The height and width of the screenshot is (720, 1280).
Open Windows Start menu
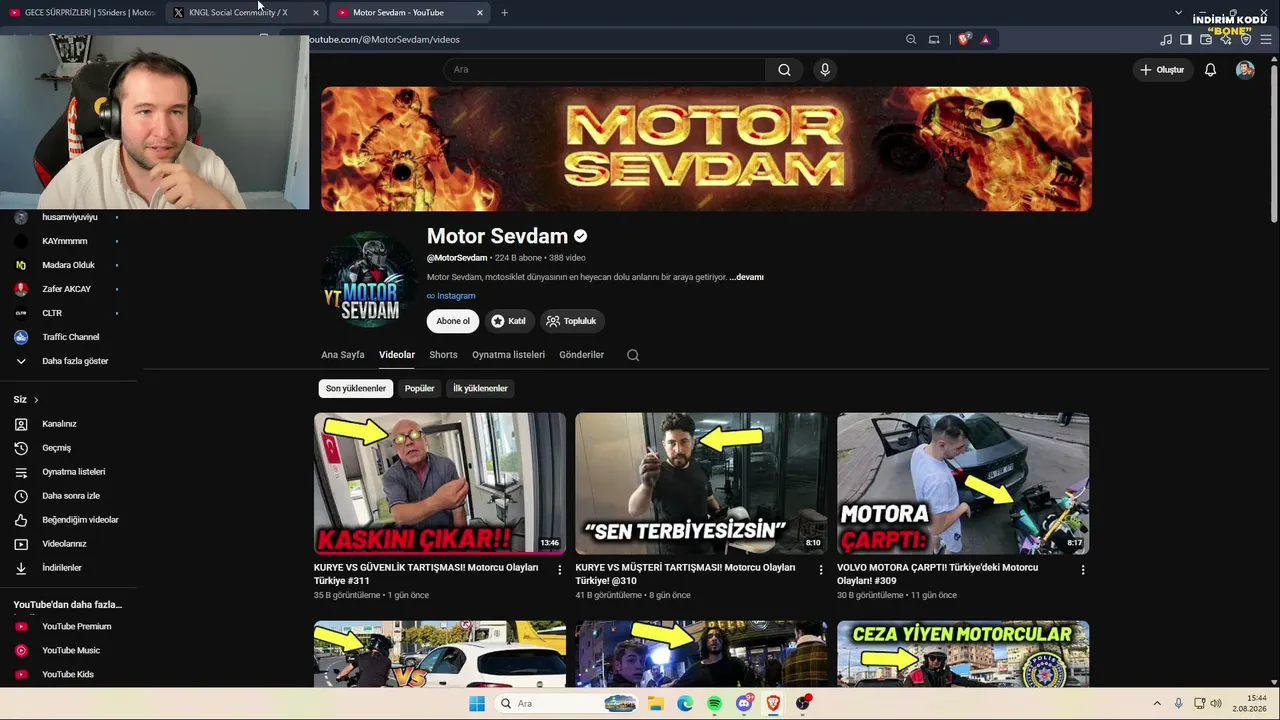click(476, 704)
